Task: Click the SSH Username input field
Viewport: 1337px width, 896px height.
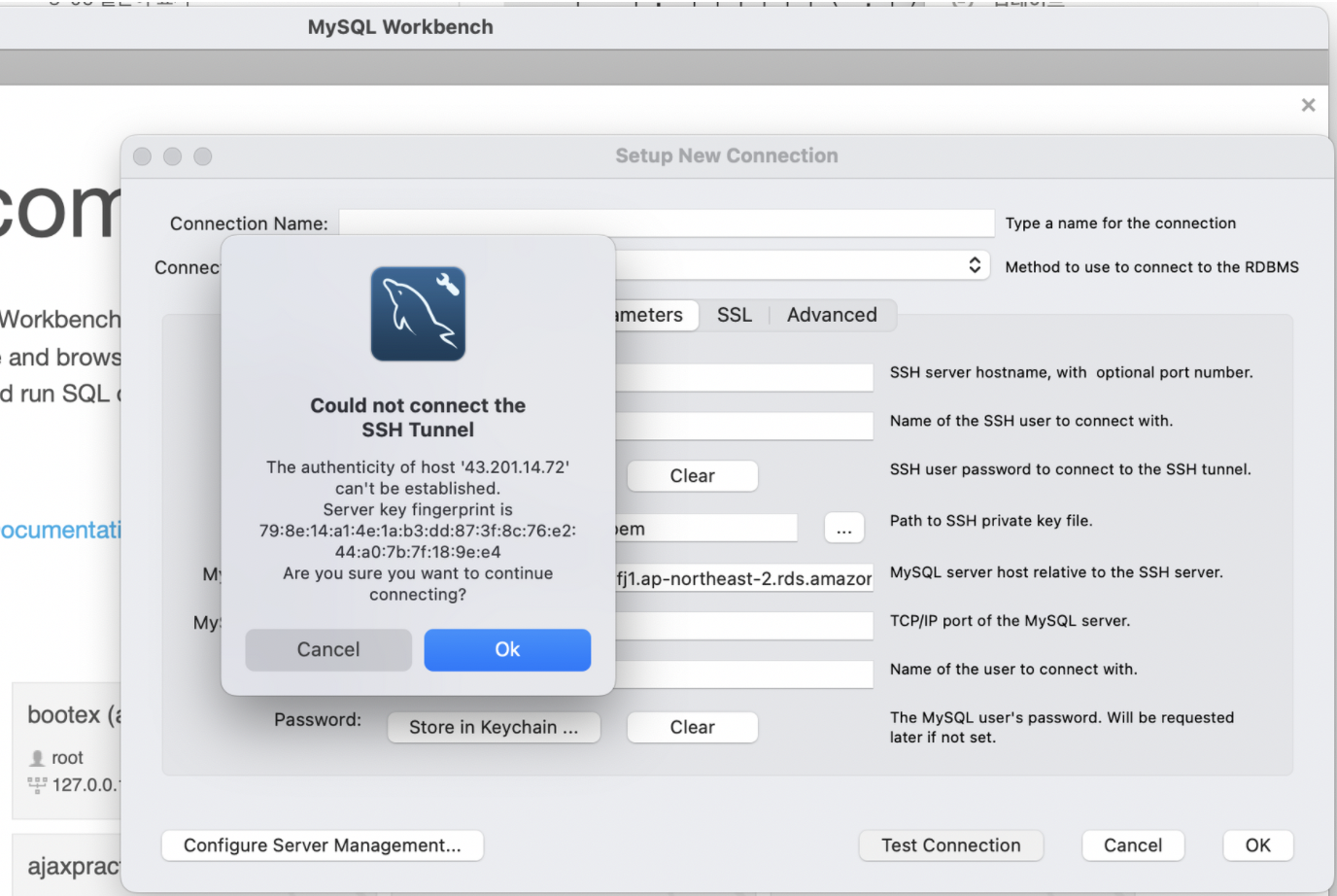Action: point(744,426)
